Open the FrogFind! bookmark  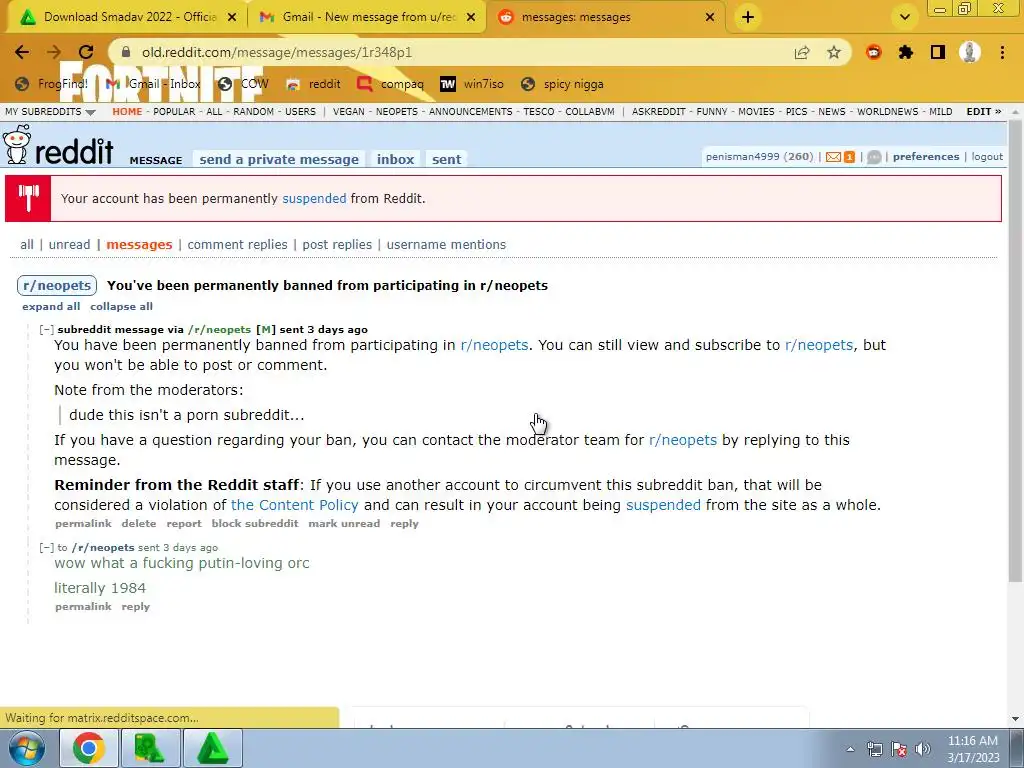pos(52,84)
